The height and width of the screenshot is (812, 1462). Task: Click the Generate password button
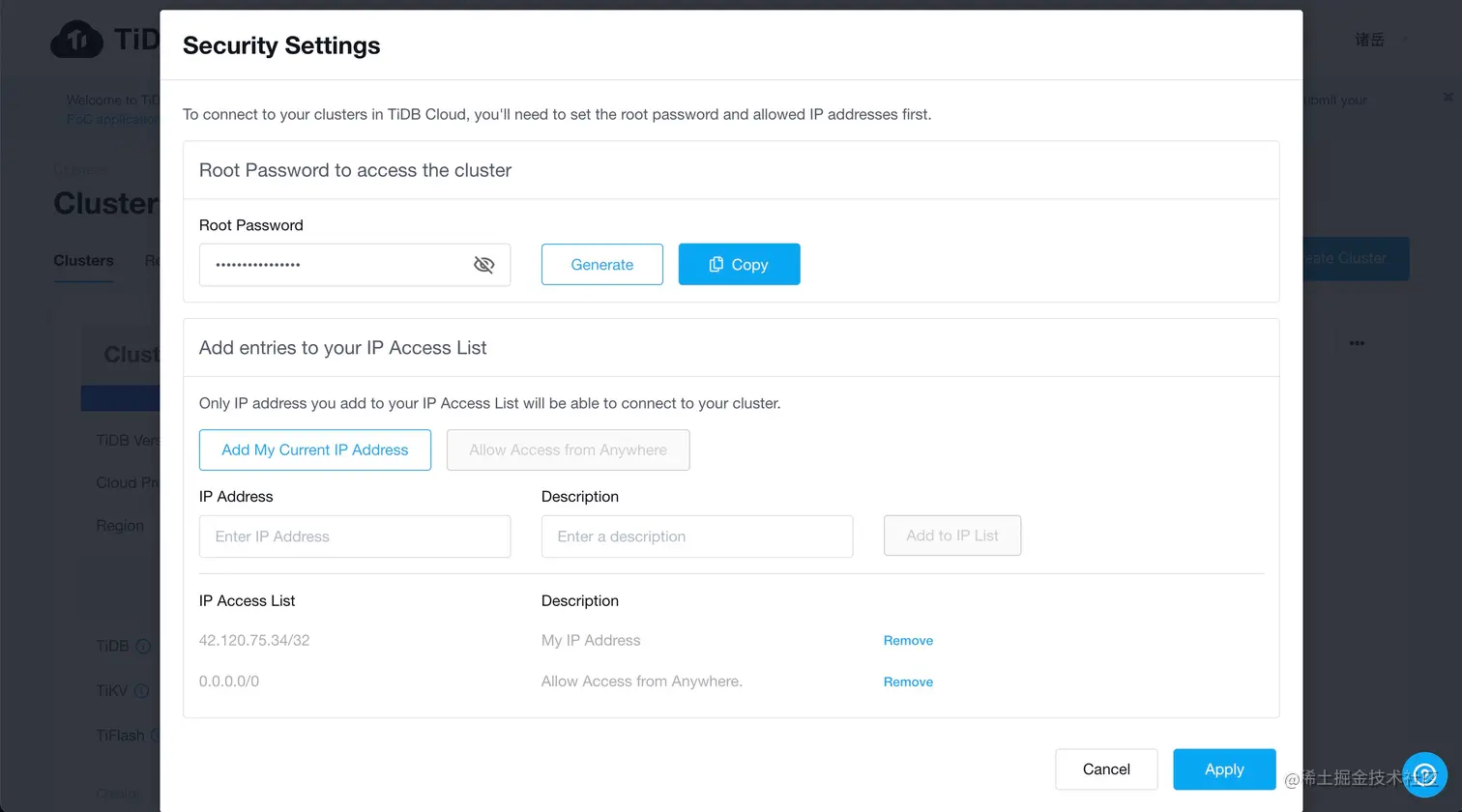coord(601,265)
